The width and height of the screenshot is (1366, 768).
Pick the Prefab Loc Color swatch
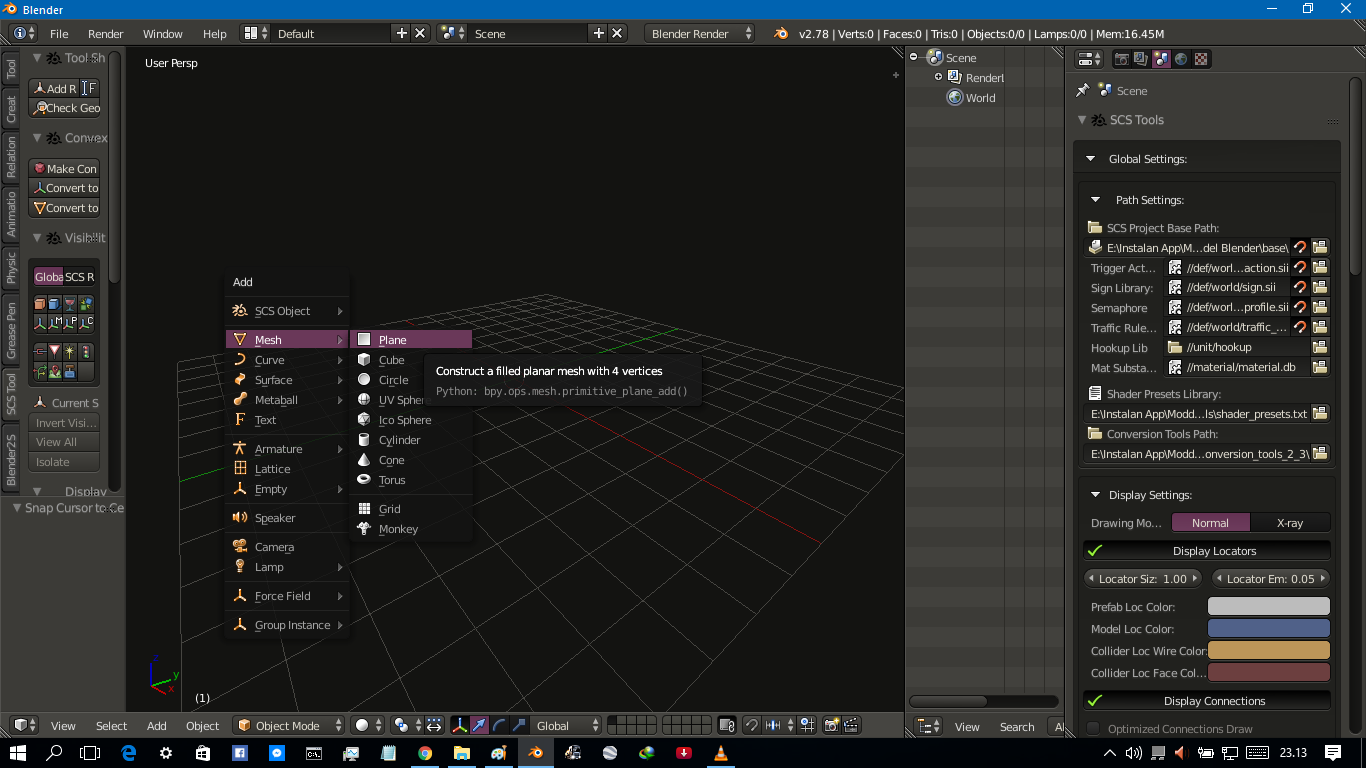pos(1268,606)
